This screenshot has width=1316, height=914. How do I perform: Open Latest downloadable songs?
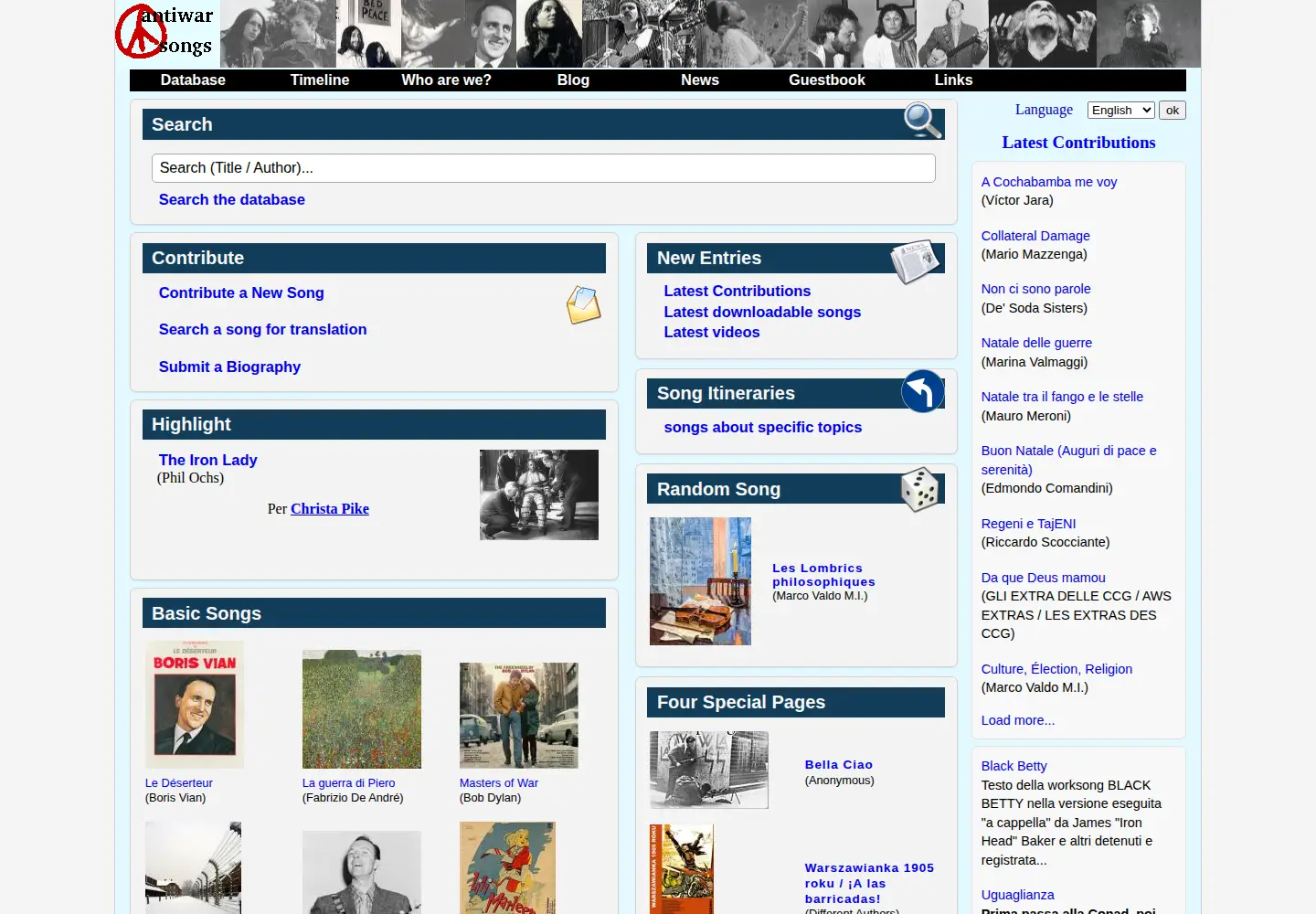762,312
